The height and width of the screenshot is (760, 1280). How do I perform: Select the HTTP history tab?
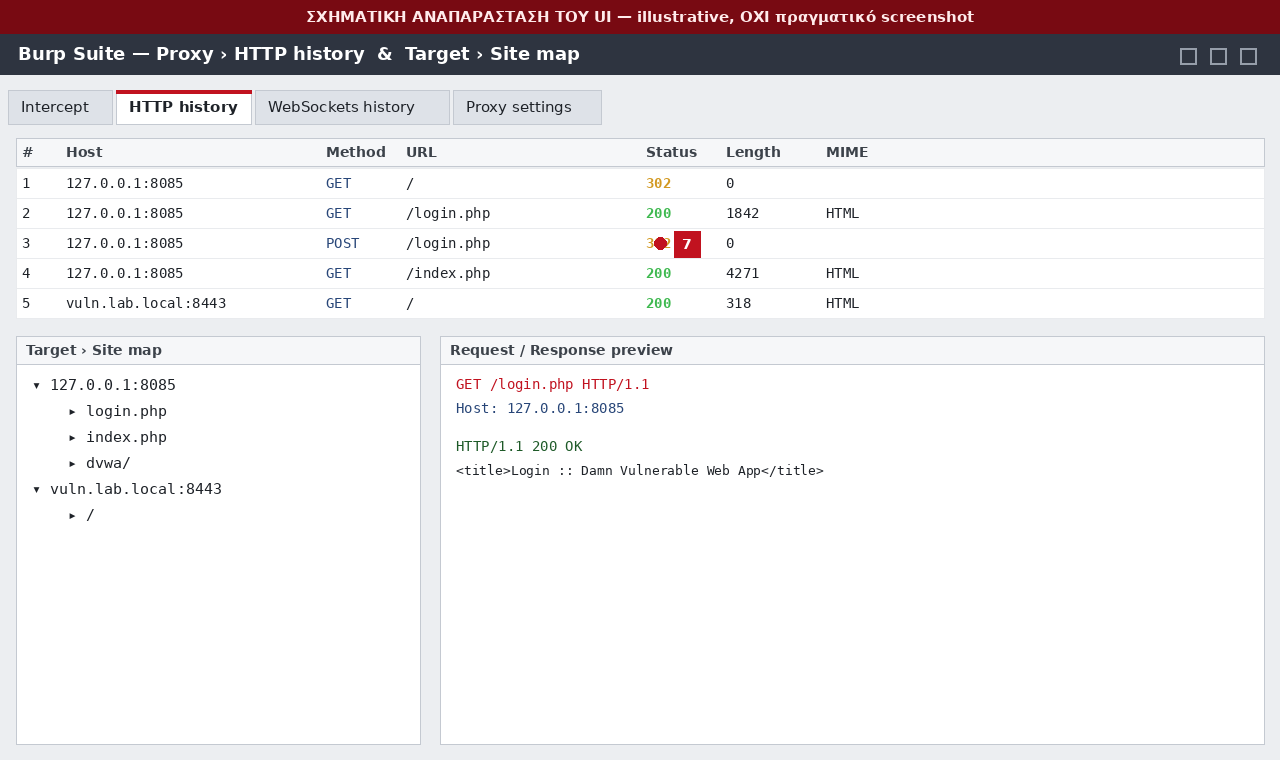[184, 107]
